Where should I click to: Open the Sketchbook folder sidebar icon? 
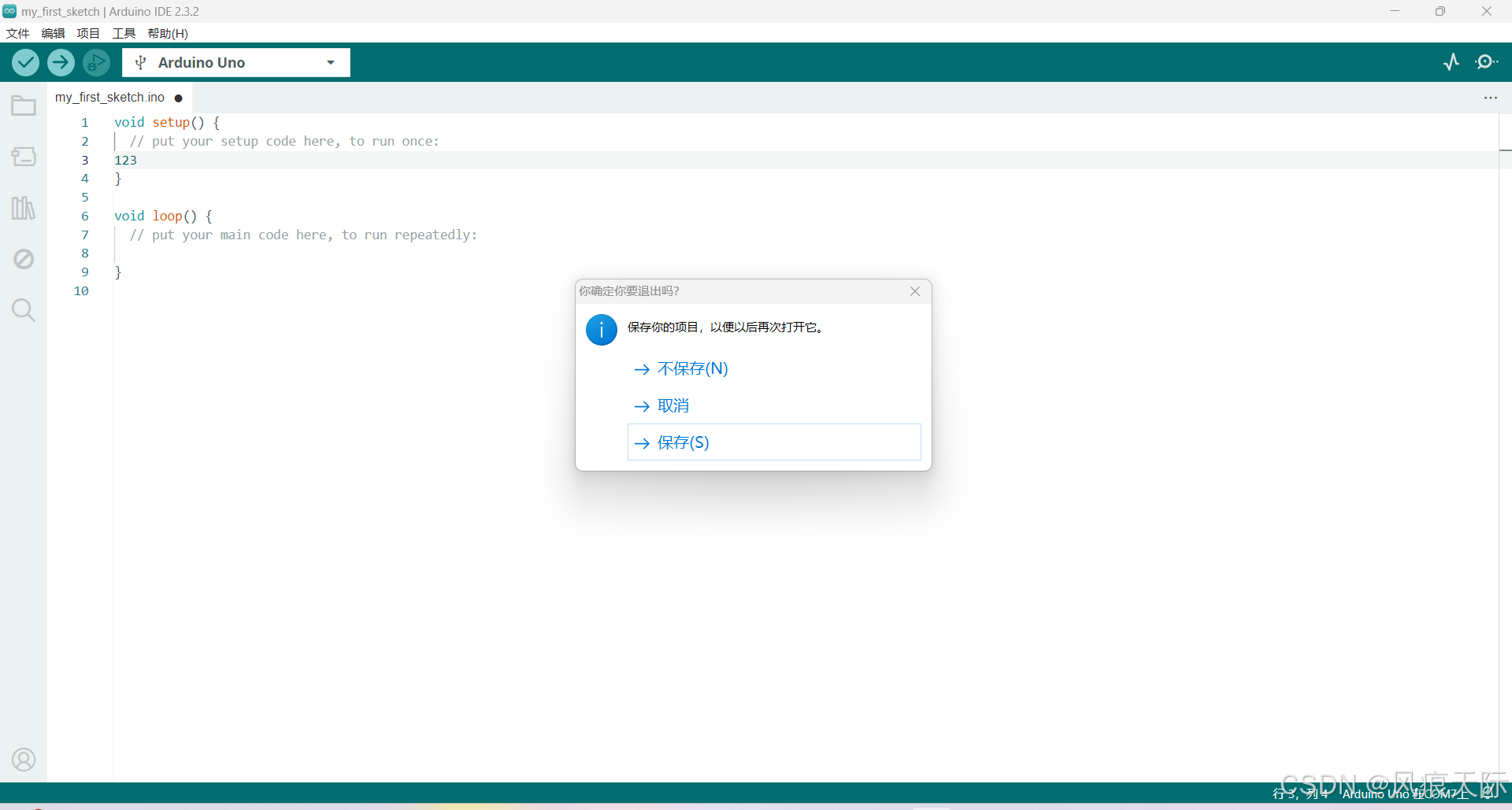24,105
